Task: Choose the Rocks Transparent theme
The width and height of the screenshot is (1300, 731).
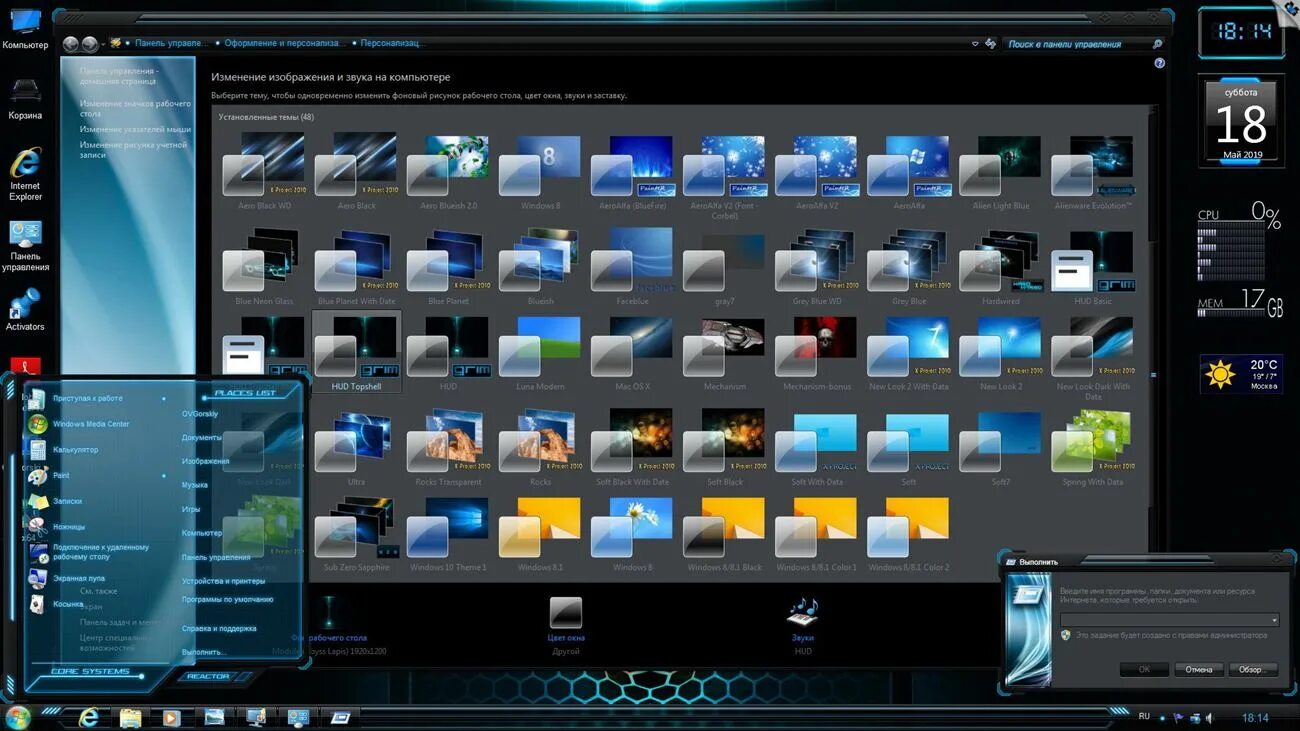Action: 449,447
